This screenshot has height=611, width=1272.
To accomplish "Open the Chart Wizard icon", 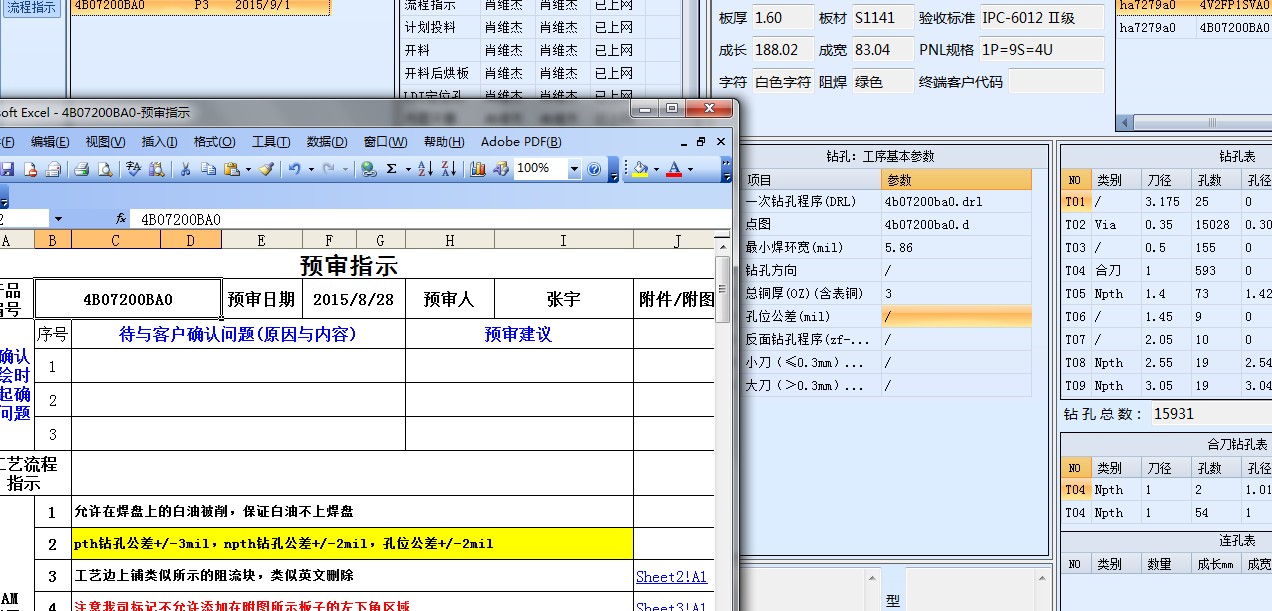I will (478, 169).
